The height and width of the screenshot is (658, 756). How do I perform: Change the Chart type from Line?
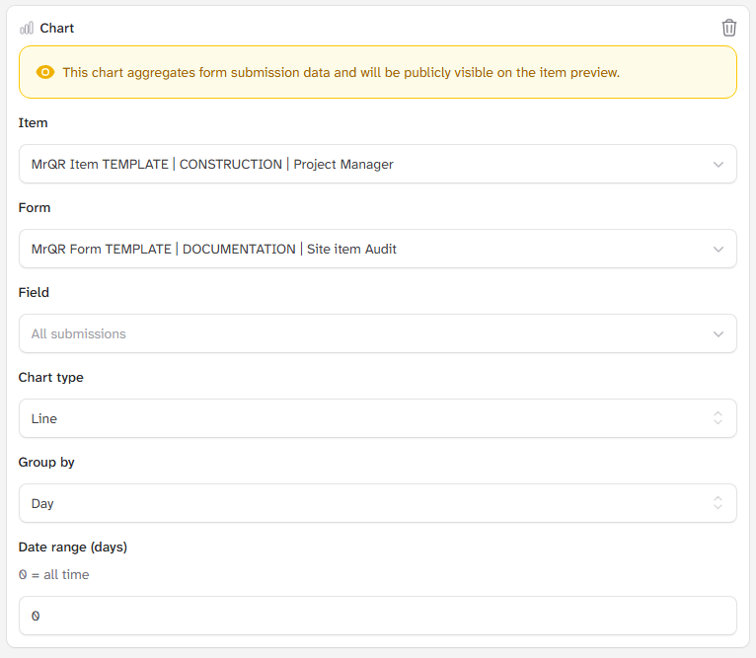(378, 418)
